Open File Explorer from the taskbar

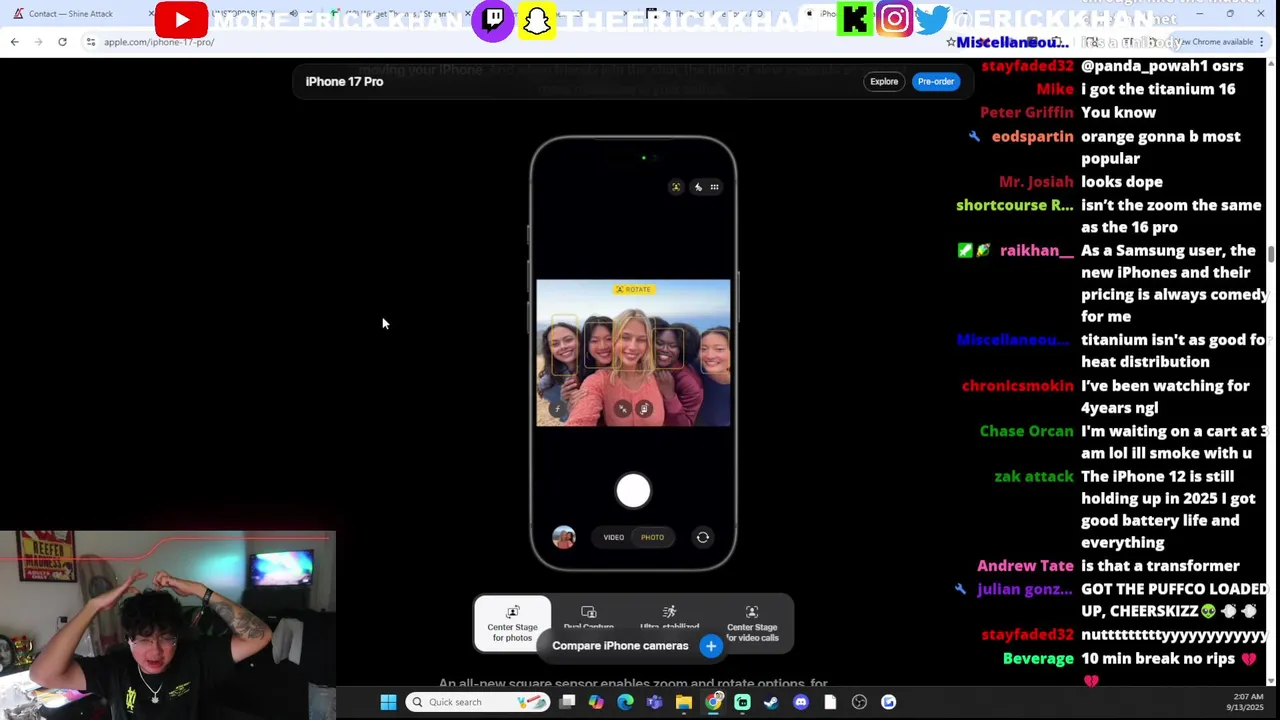(x=684, y=702)
